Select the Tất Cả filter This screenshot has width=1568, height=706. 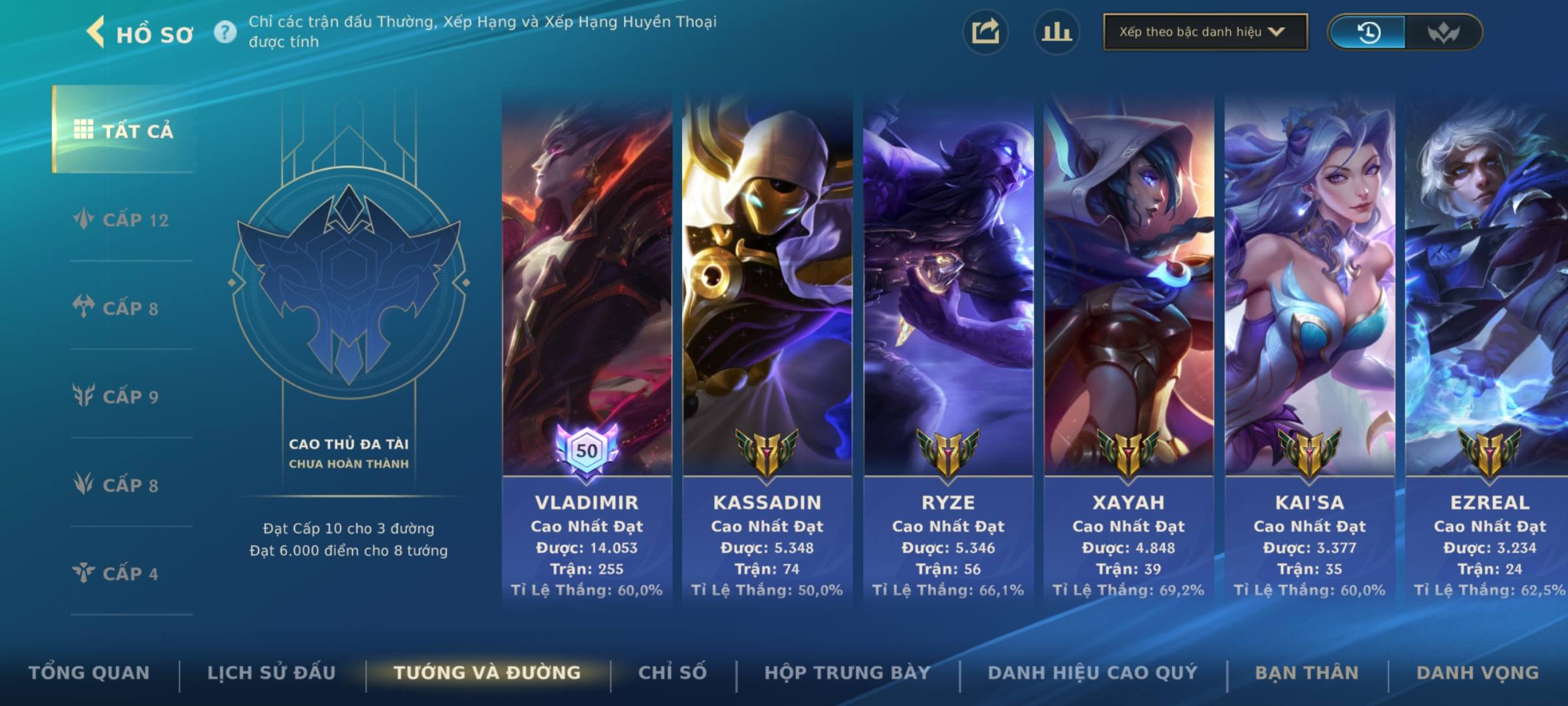point(123,129)
